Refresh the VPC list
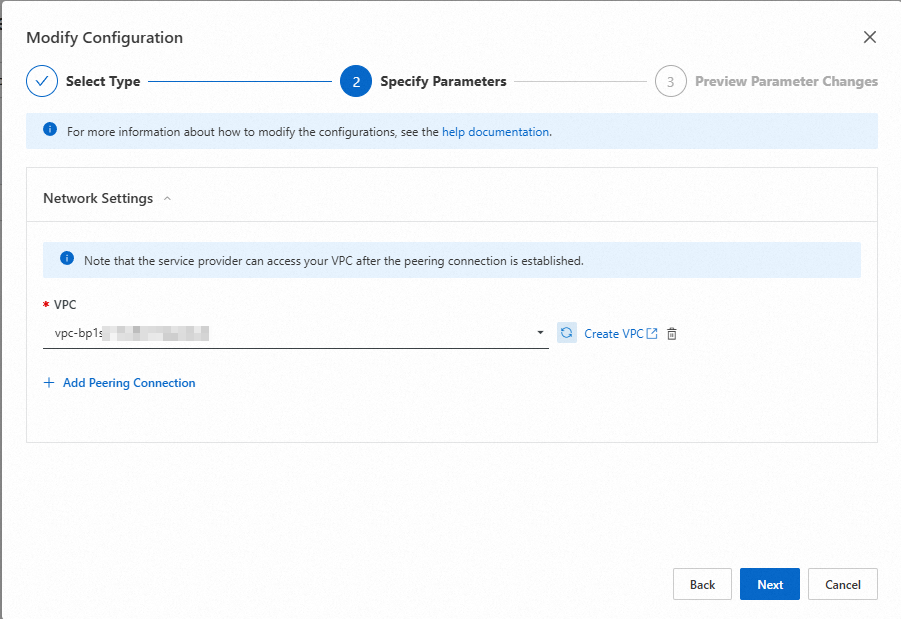Image resolution: width=901 pixels, height=619 pixels. 567,333
